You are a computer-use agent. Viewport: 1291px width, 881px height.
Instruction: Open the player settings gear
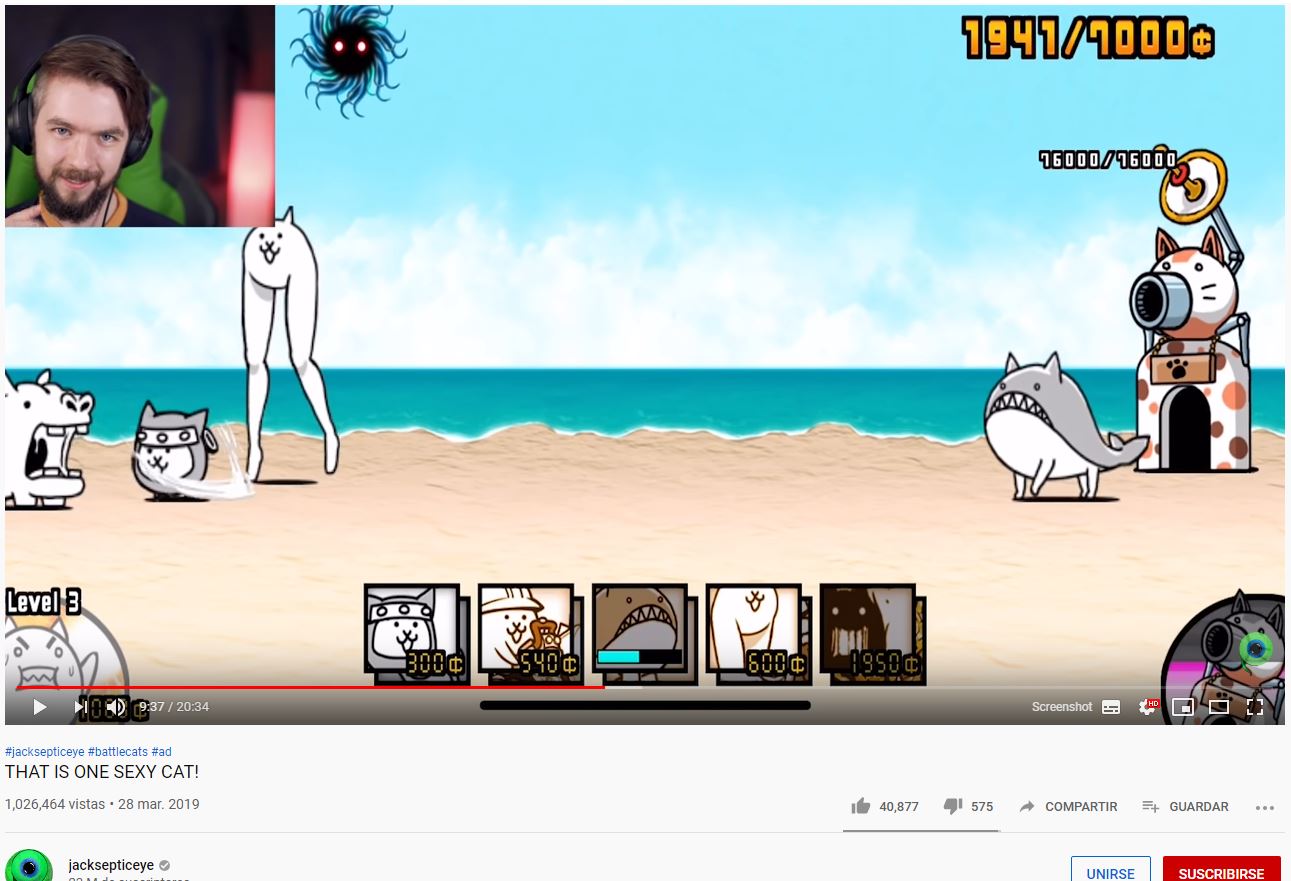[x=1148, y=707]
